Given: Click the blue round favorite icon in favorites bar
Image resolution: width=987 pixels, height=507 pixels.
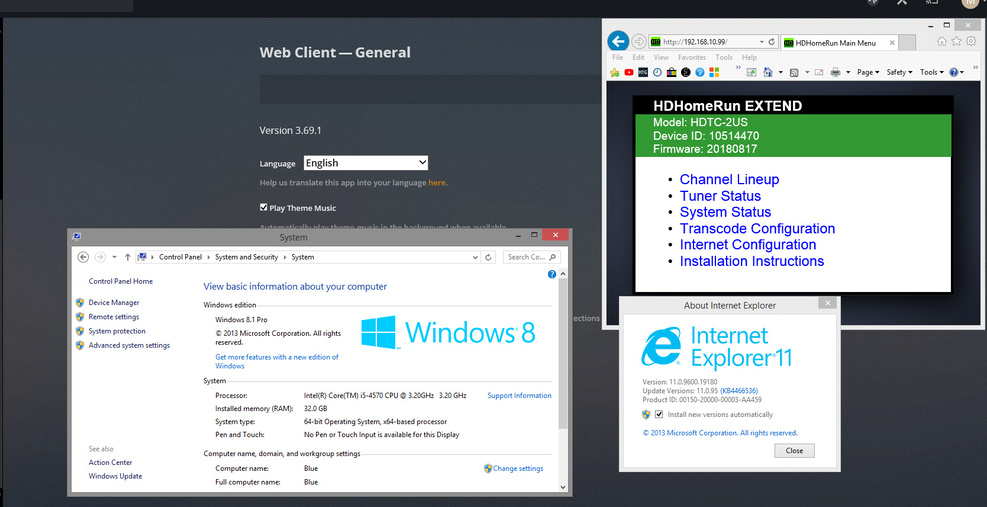Looking at the screenshot, I should tap(699, 72).
